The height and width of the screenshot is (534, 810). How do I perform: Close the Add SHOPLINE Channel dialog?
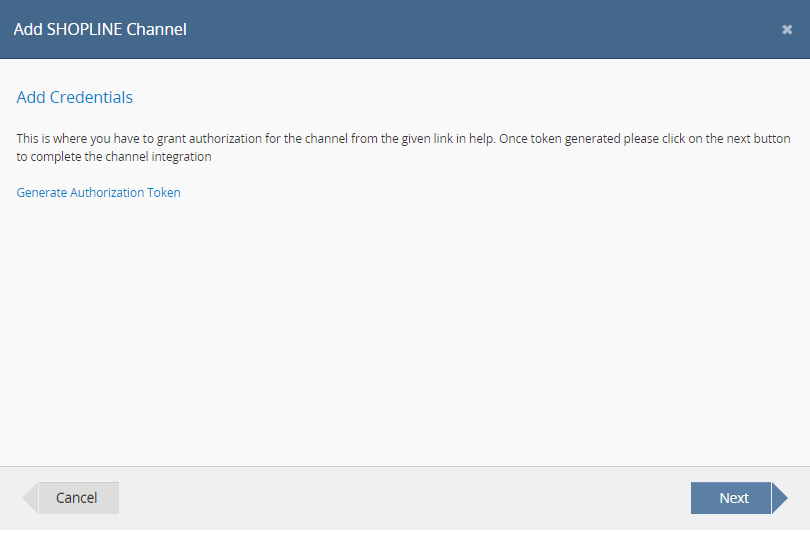[787, 29]
